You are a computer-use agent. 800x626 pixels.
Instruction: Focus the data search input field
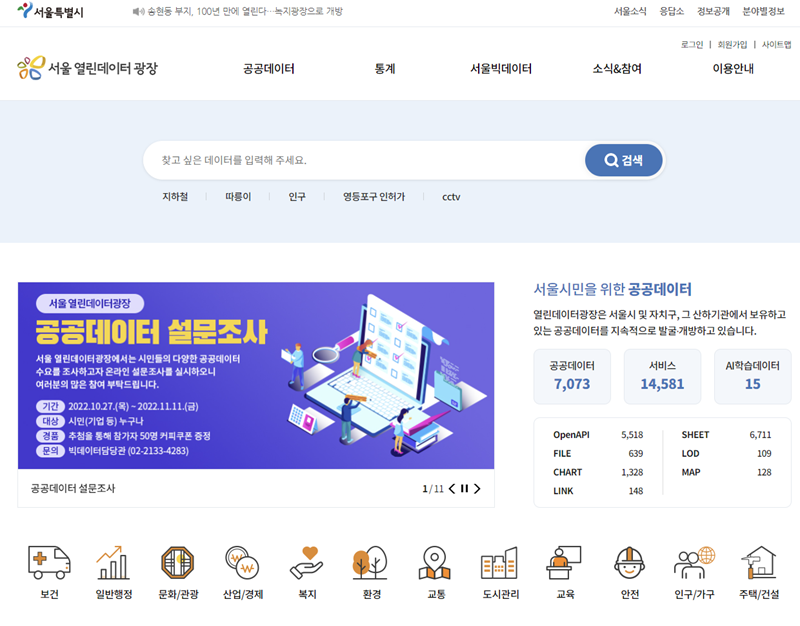tap(364, 160)
